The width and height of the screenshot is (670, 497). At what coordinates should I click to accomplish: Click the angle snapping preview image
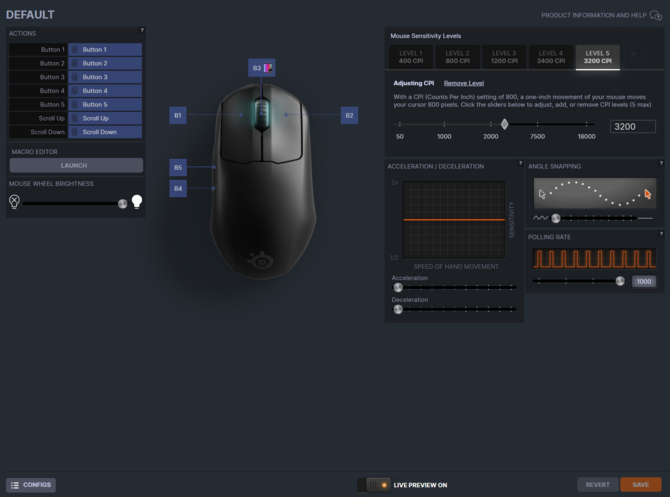[595, 193]
